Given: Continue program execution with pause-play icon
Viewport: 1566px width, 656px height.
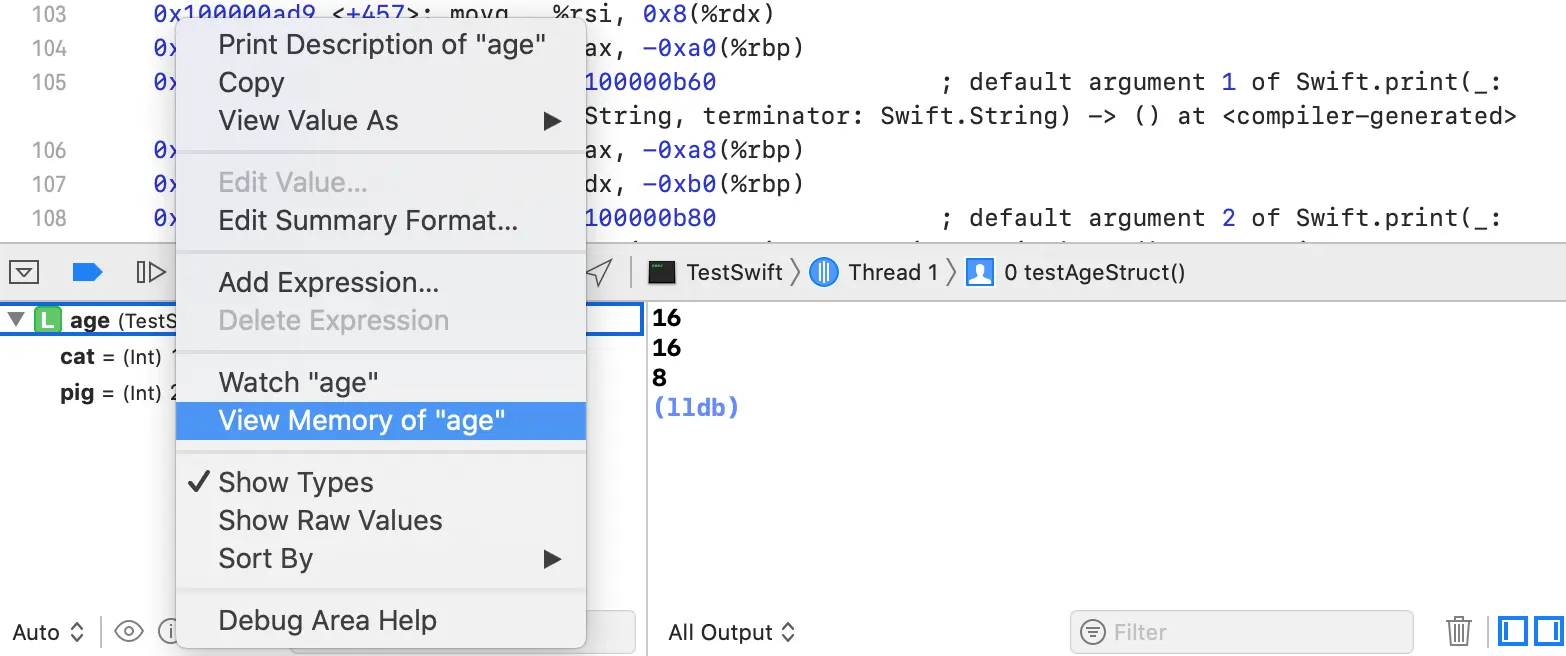Looking at the screenshot, I should 150,272.
